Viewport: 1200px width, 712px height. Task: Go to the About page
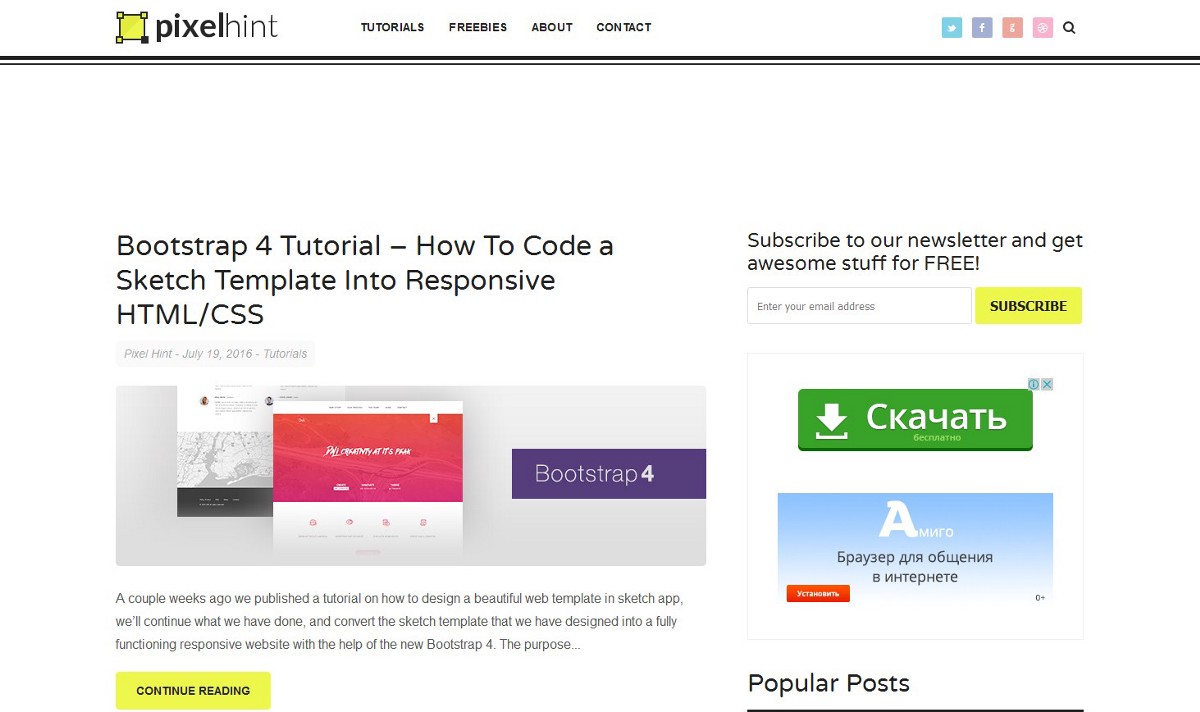[552, 27]
